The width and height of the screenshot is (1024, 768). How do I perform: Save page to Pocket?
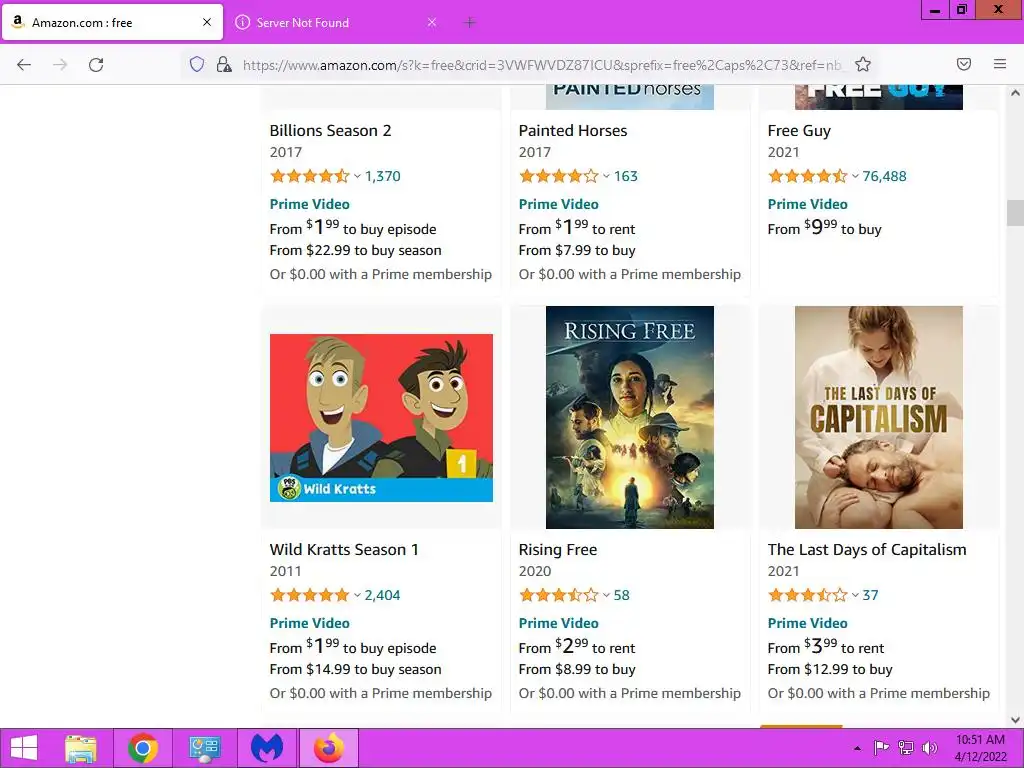[964, 64]
